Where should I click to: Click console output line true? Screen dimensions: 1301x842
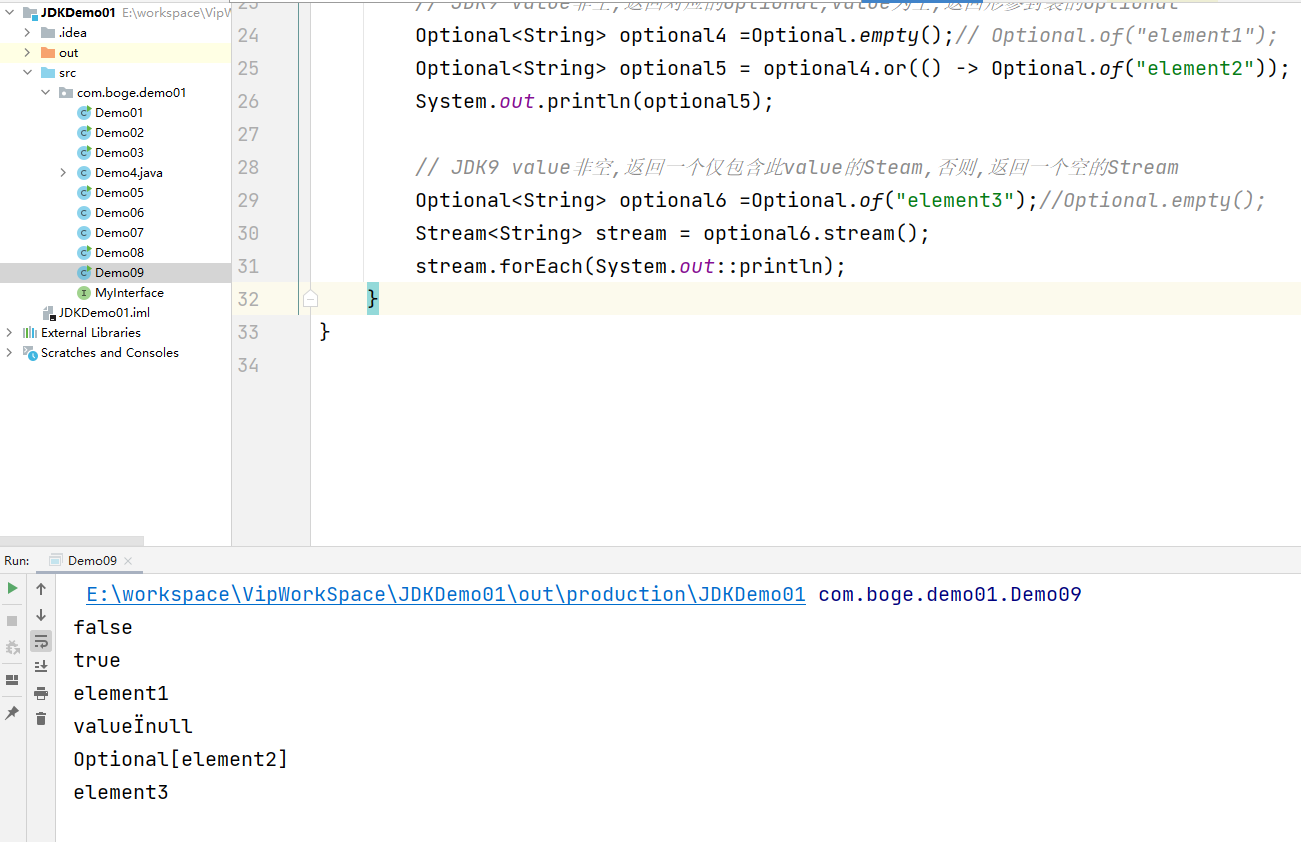click(x=97, y=660)
